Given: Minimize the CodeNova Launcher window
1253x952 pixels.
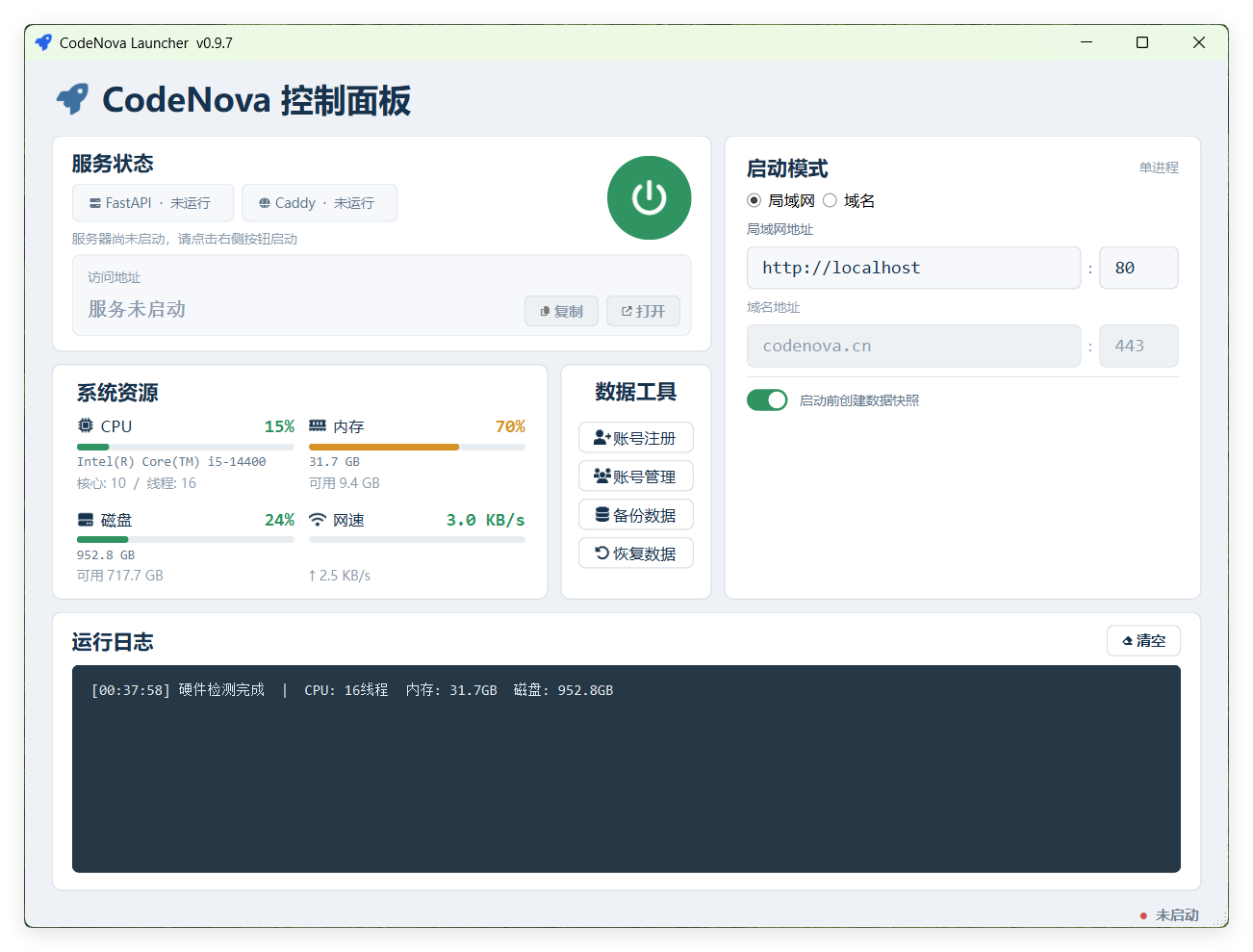Looking at the screenshot, I should (x=1087, y=42).
